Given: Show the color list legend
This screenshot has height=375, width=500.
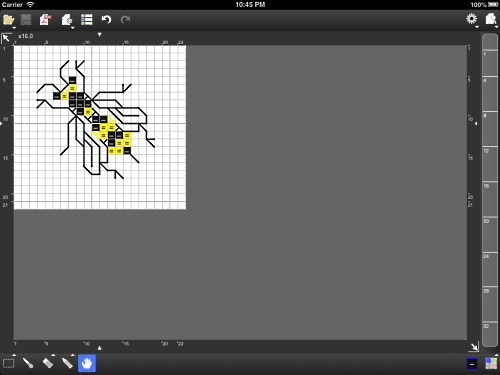Looking at the screenshot, I should point(87,20).
